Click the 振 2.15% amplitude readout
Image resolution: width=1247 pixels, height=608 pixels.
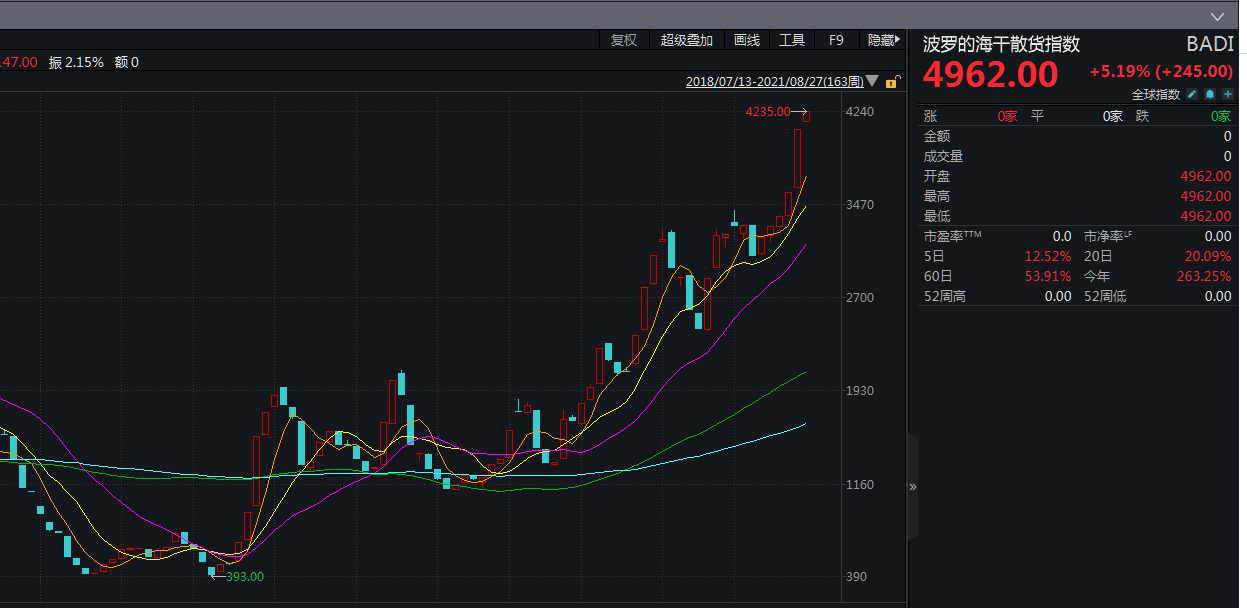click(76, 62)
